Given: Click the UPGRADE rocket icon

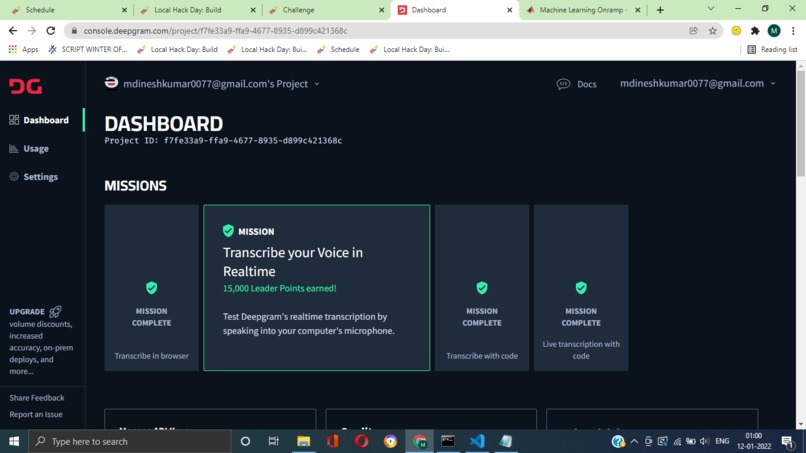Looking at the screenshot, I should pos(55,312).
